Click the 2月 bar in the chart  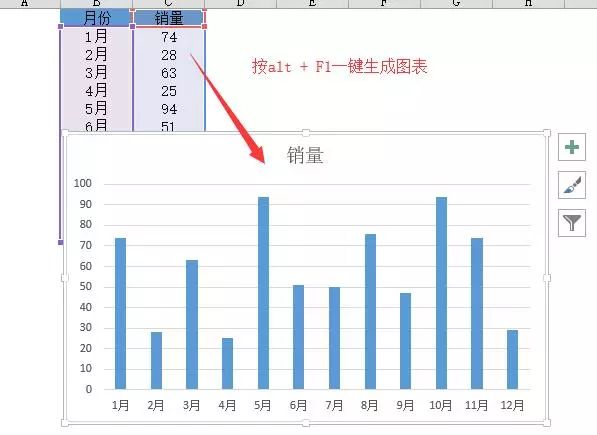click(x=156, y=361)
